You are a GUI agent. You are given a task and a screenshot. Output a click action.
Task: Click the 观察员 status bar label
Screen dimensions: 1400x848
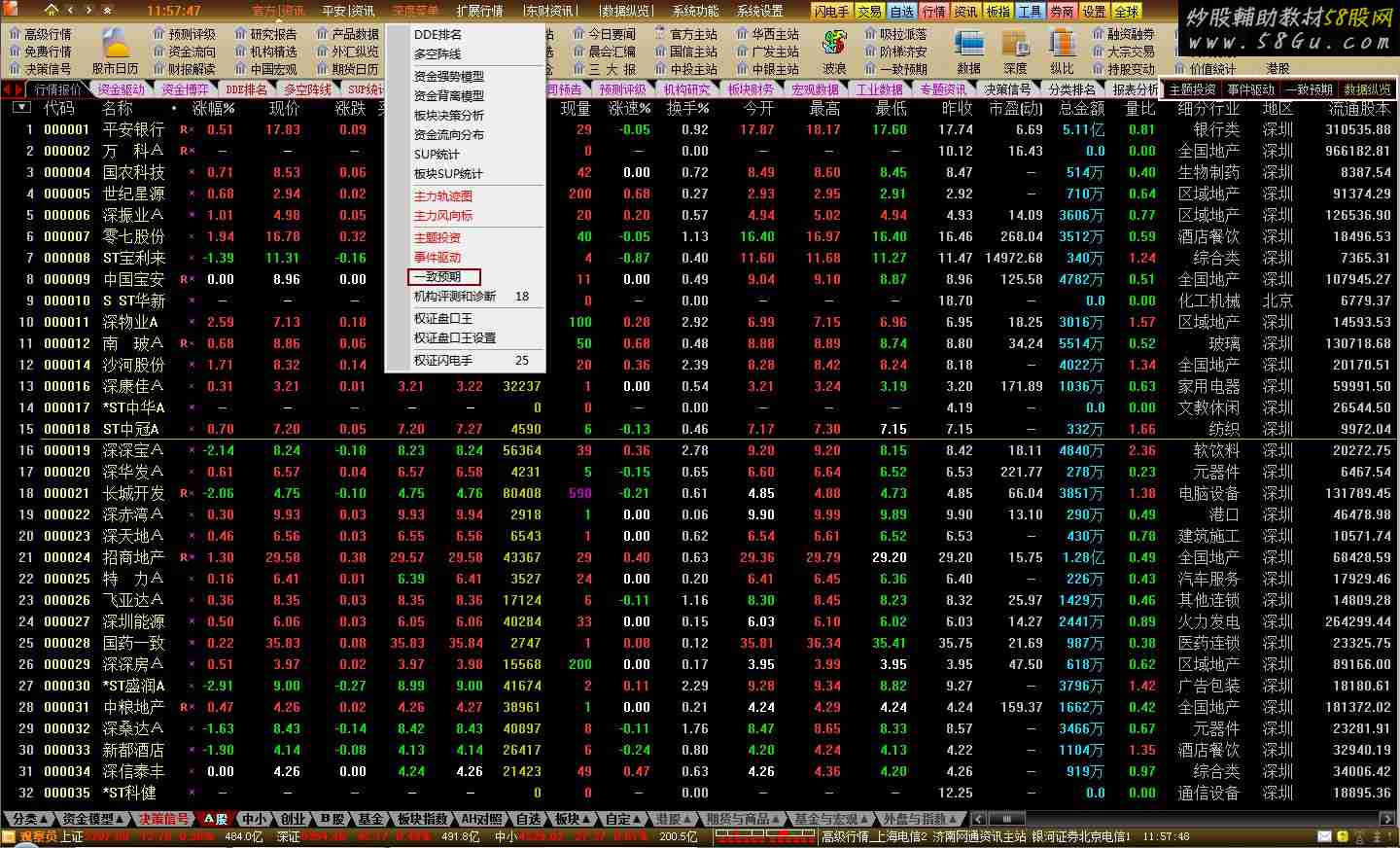coord(39,836)
